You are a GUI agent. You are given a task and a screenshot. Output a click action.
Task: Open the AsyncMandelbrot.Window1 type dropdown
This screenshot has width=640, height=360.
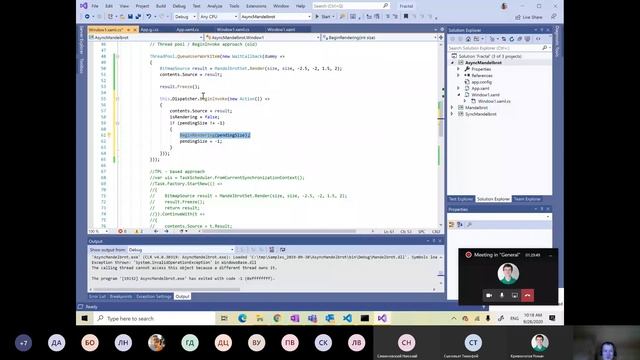click(263, 37)
